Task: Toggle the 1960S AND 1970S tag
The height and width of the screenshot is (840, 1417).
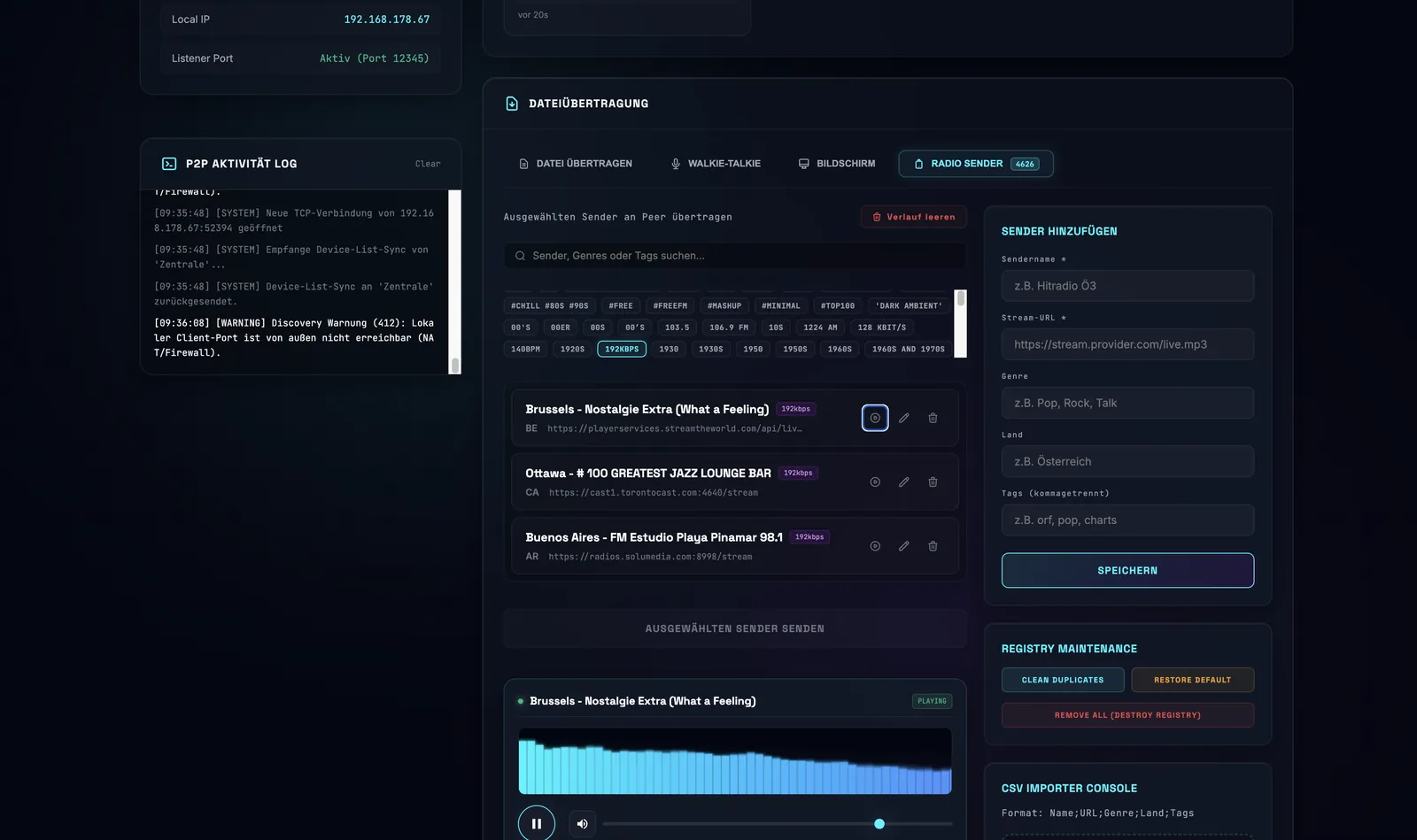Action: point(909,349)
